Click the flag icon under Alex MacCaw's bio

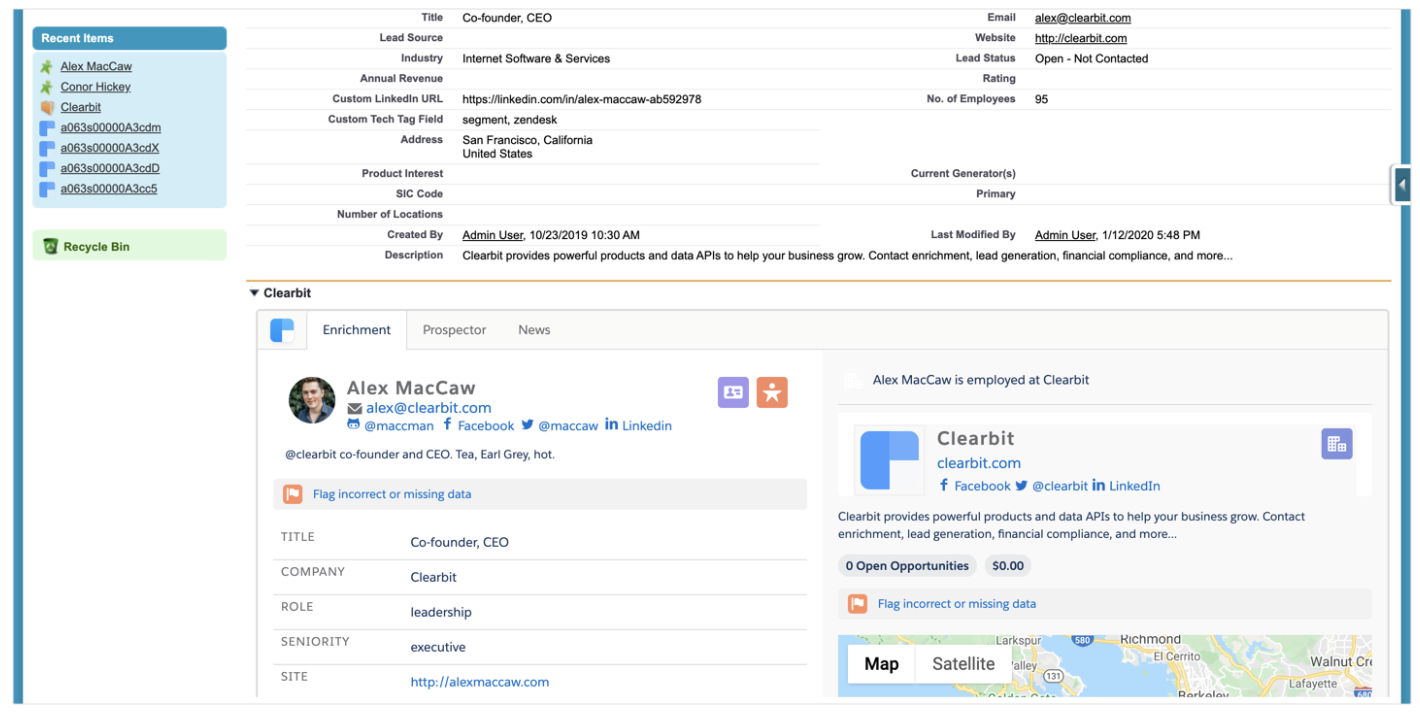pos(293,494)
